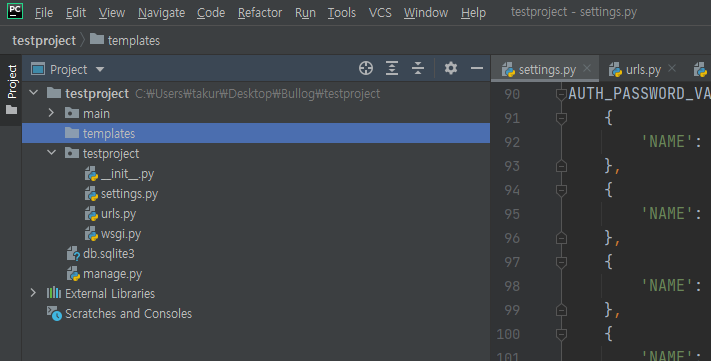Click the Collapse All icon

pyautogui.click(x=418, y=68)
